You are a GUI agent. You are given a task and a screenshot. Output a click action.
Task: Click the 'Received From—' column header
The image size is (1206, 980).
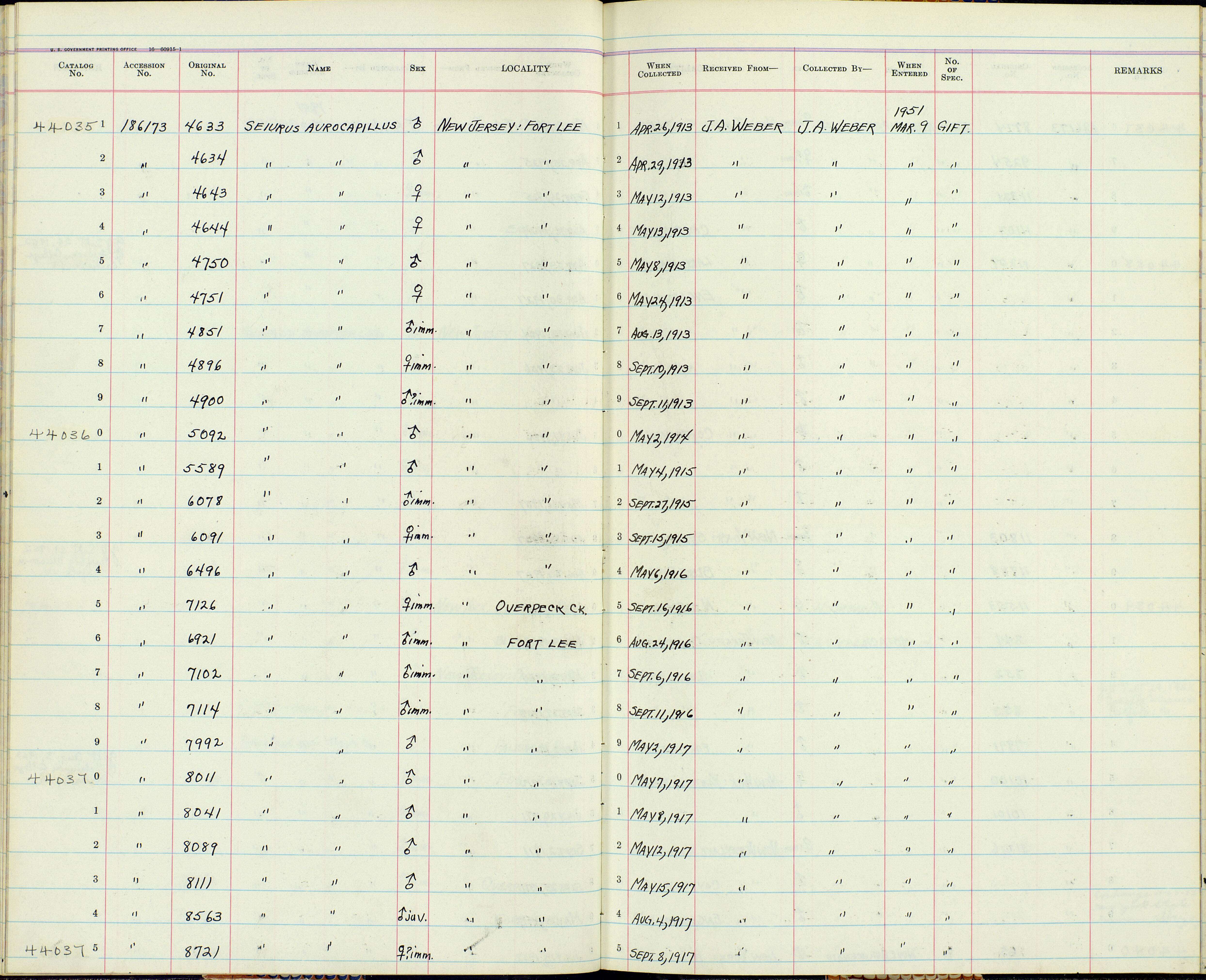(740, 69)
